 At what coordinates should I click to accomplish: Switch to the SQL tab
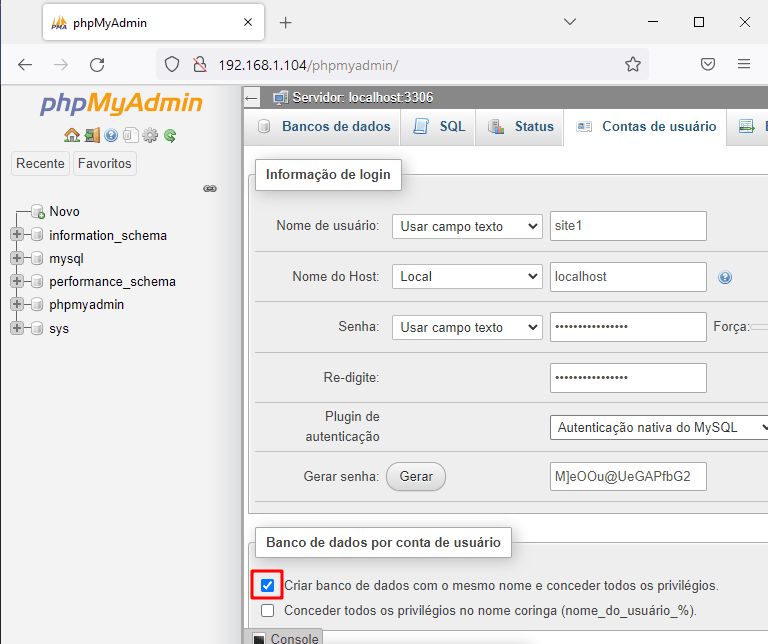click(438, 126)
